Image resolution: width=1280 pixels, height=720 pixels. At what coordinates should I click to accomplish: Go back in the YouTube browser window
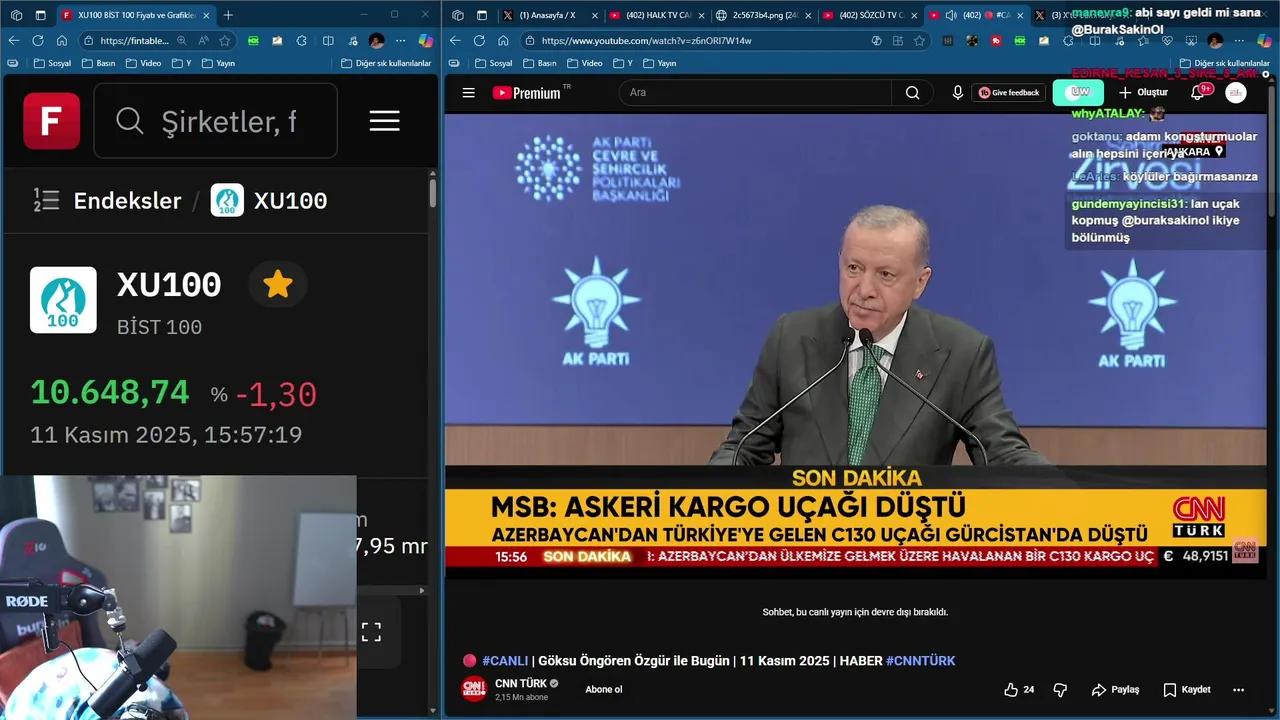[455, 41]
